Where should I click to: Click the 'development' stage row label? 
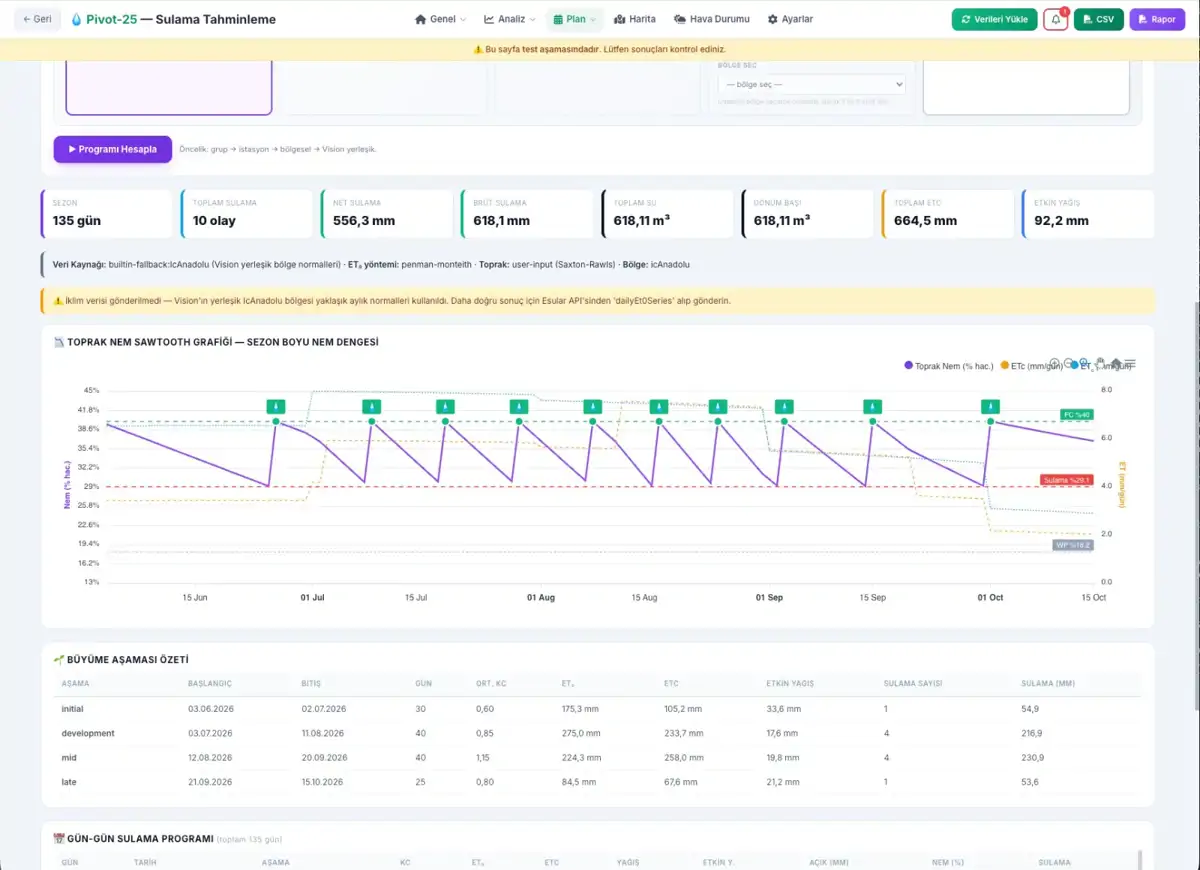click(x=88, y=733)
